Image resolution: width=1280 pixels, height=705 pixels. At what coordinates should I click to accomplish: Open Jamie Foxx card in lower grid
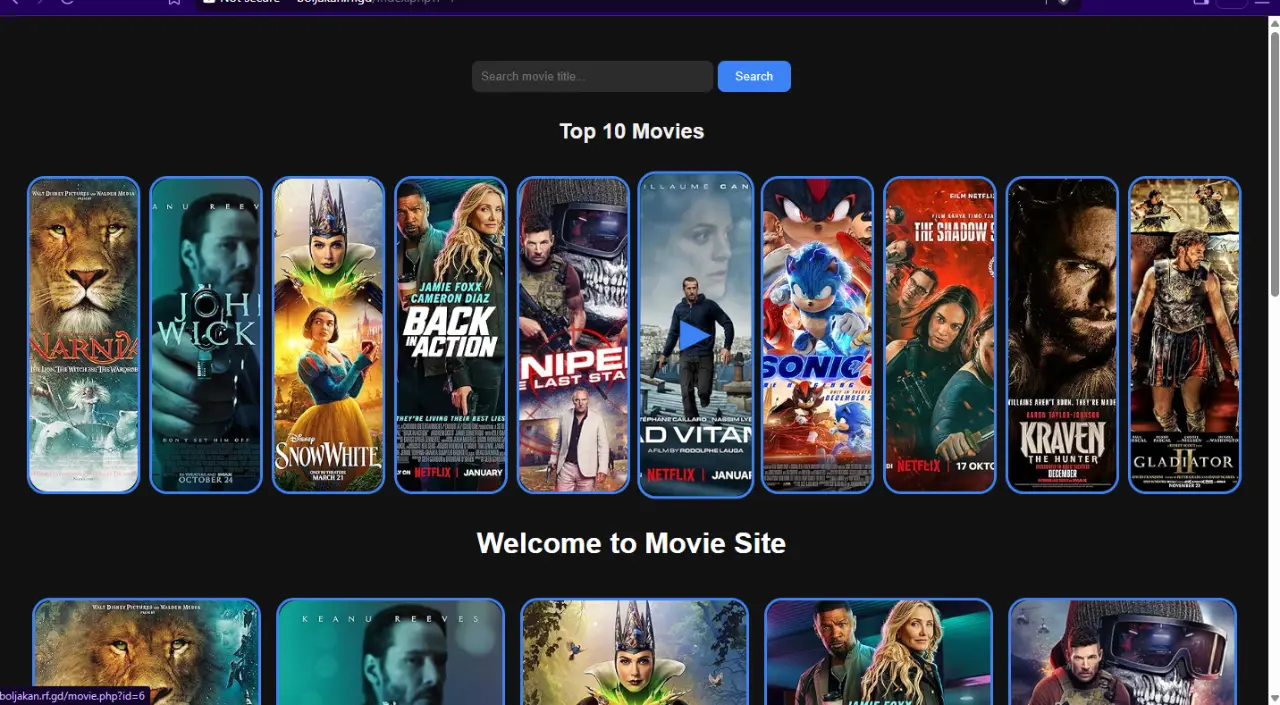click(878, 652)
